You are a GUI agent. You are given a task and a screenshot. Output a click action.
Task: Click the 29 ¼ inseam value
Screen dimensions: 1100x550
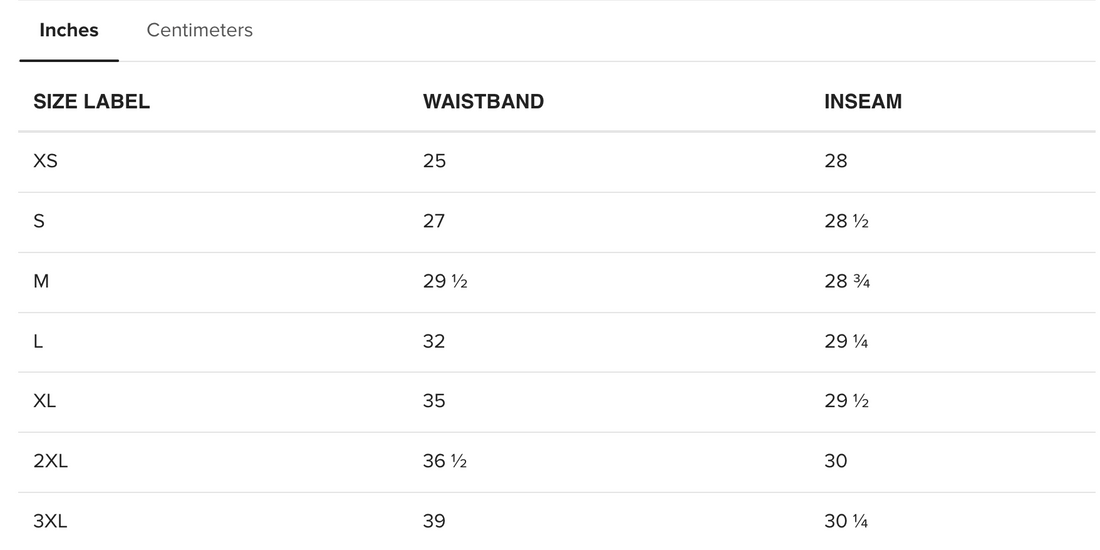(x=846, y=341)
